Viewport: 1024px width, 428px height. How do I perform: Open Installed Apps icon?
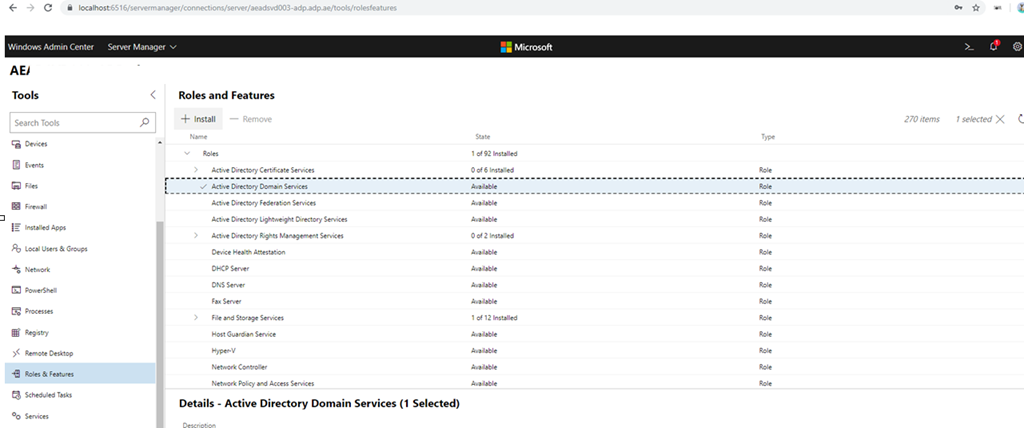[16, 228]
